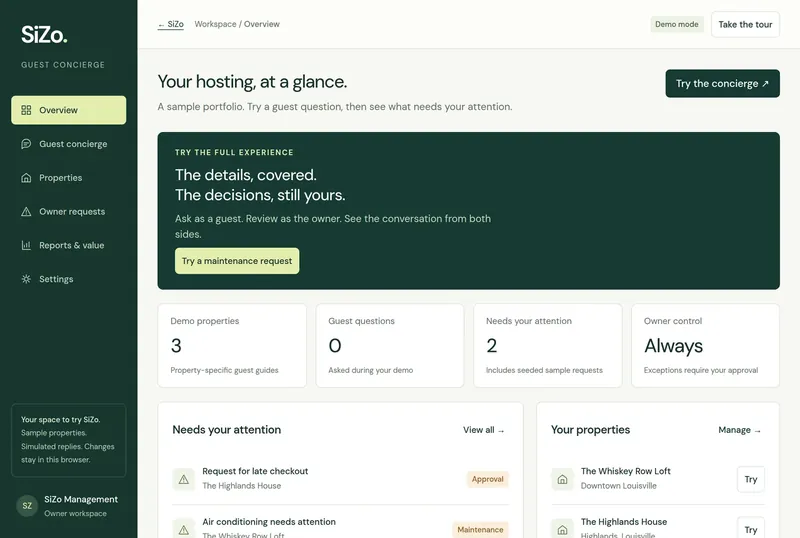Click the Try the concierge button
The width and height of the screenshot is (800, 538).
(x=722, y=83)
